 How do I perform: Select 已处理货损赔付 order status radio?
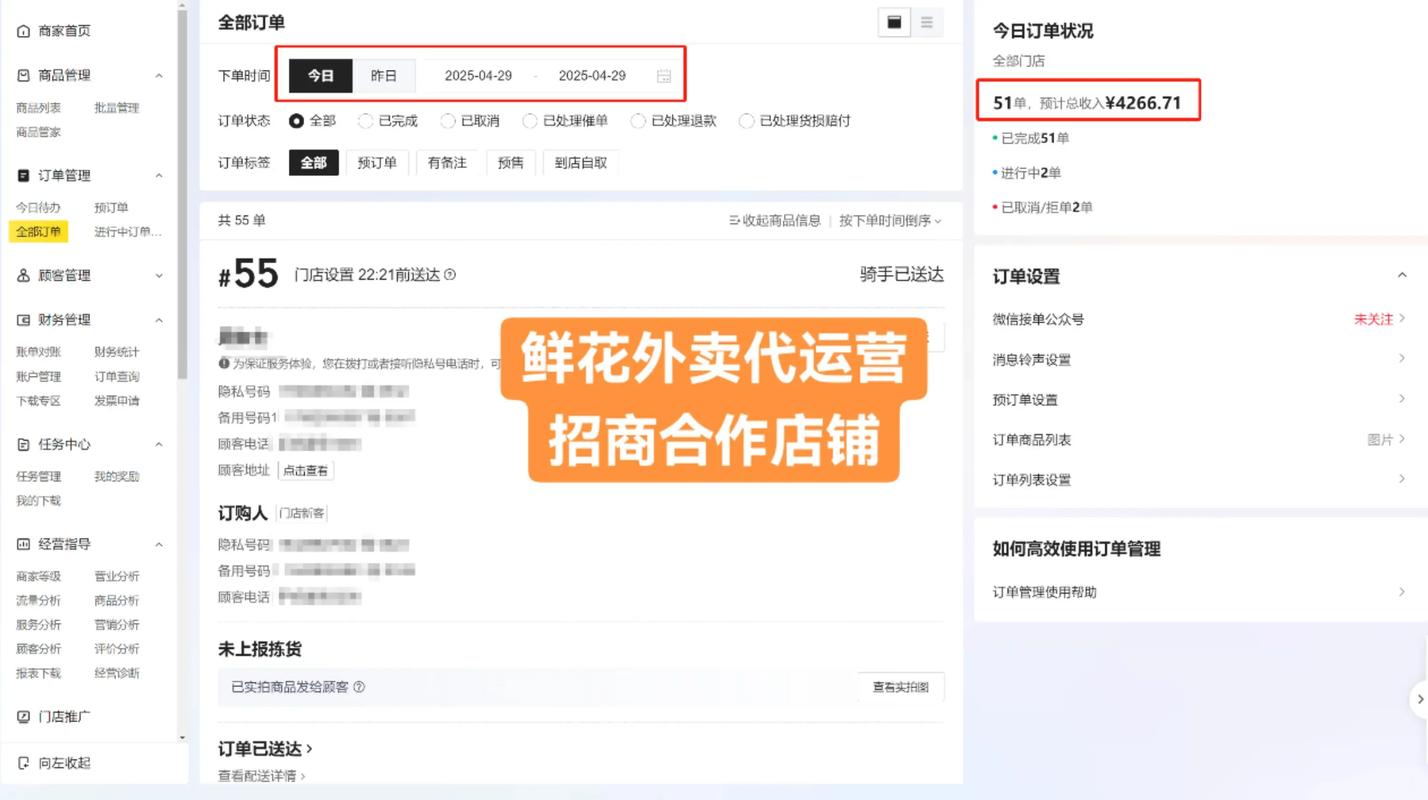(746, 121)
